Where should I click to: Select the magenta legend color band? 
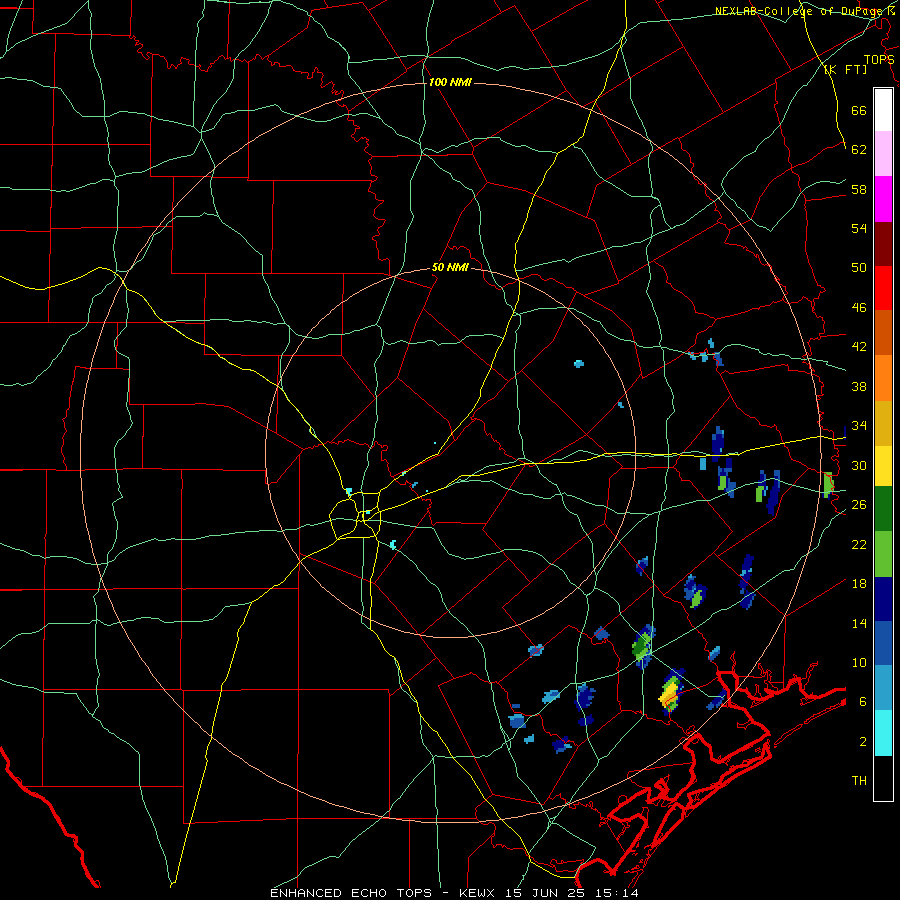[x=883, y=199]
